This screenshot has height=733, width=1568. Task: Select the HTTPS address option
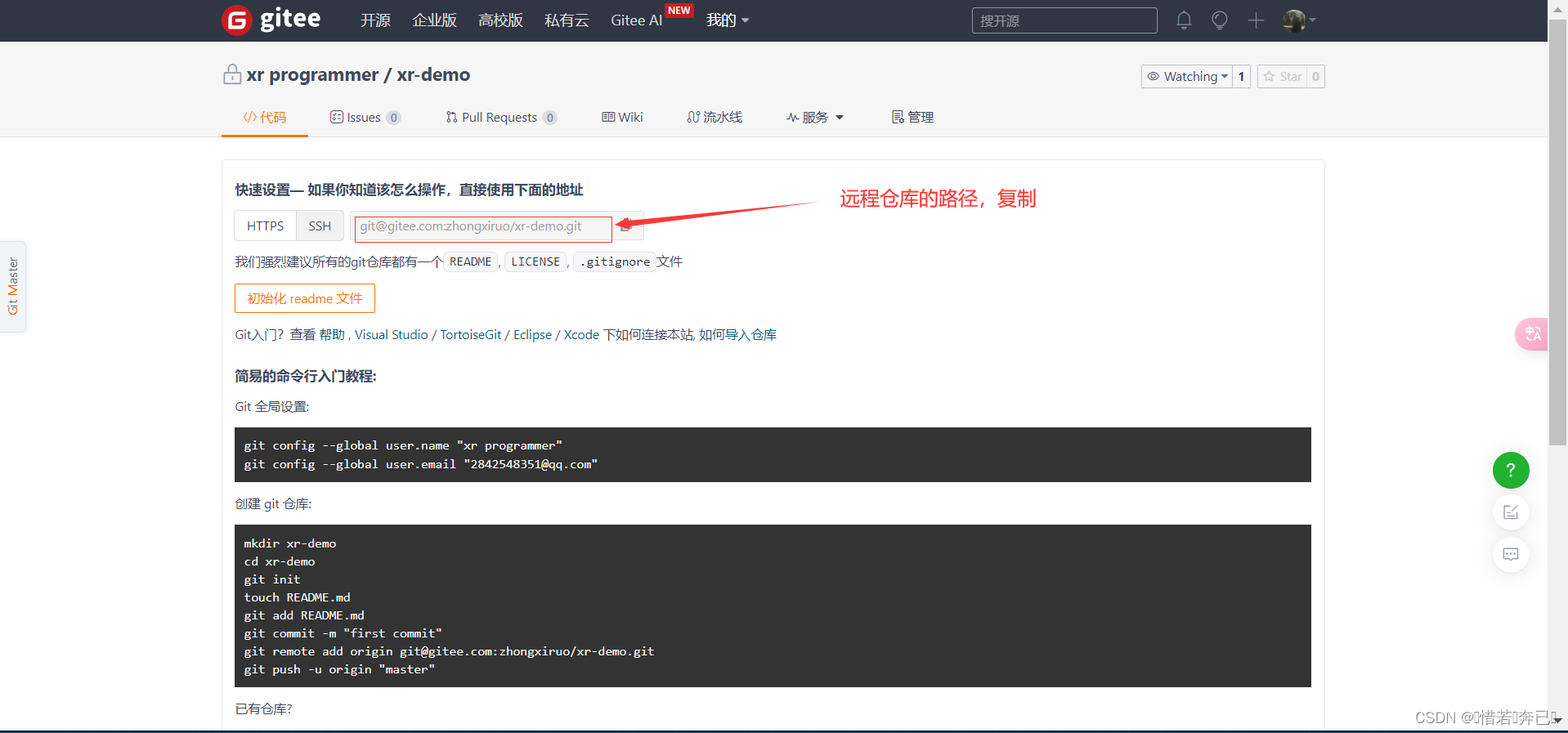click(266, 226)
